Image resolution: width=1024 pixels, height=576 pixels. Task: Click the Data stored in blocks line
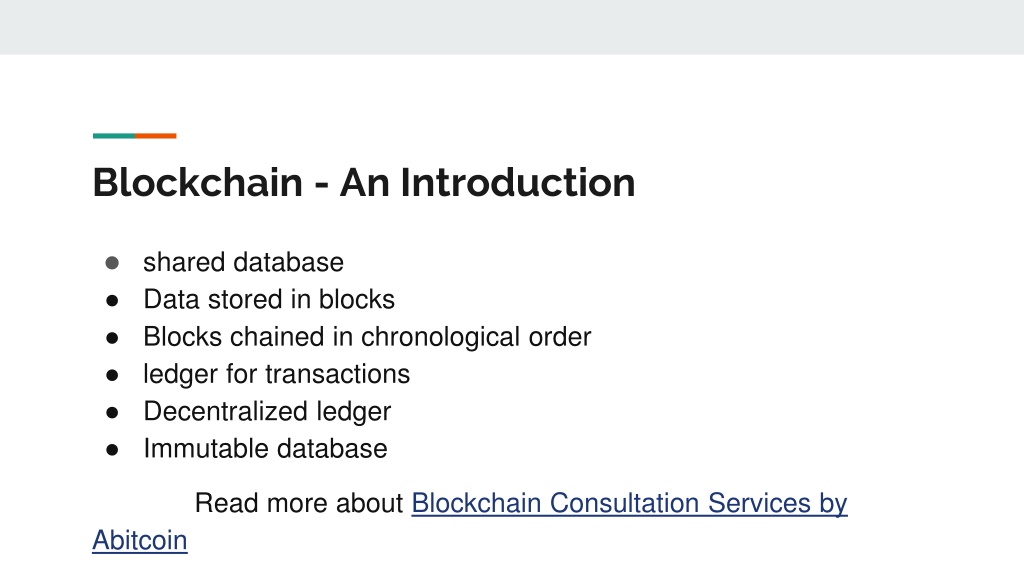click(x=269, y=300)
